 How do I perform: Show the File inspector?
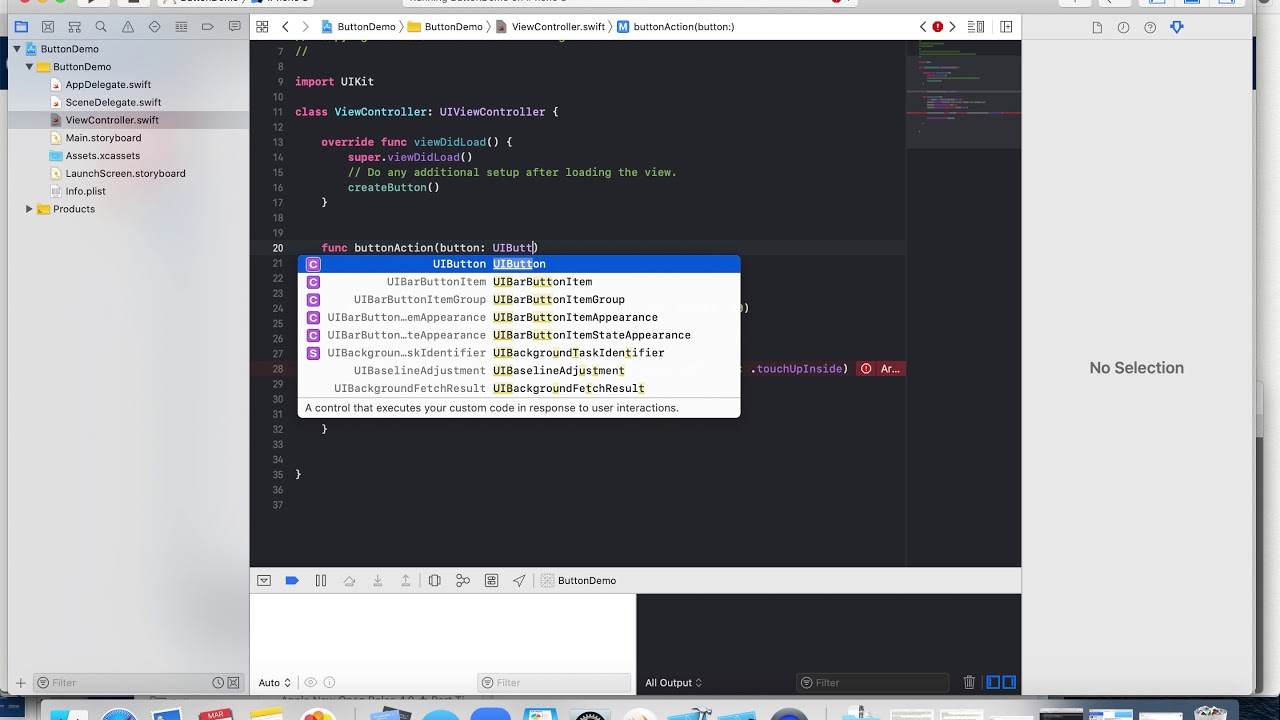click(x=1097, y=28)
